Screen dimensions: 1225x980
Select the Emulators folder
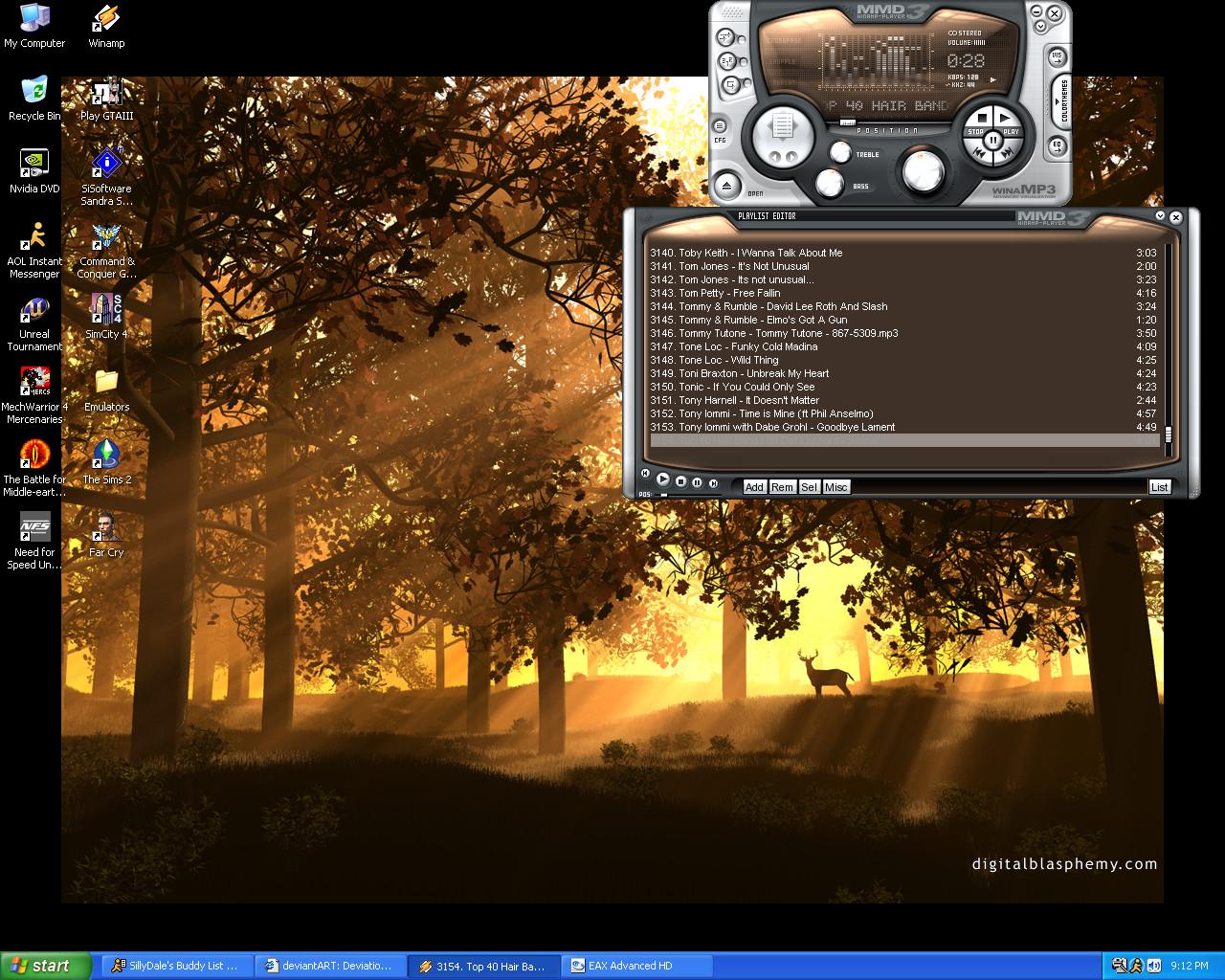[106, 390]
